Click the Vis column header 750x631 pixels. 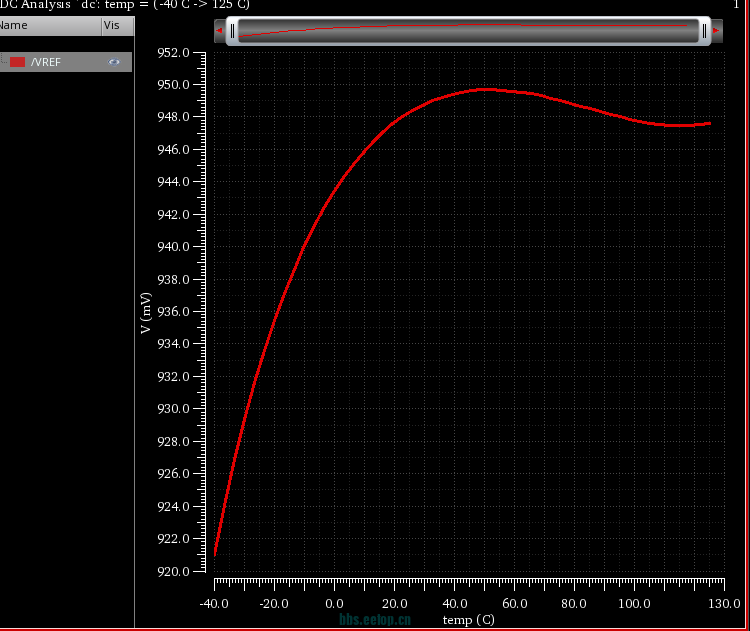[x=118, y=26]
